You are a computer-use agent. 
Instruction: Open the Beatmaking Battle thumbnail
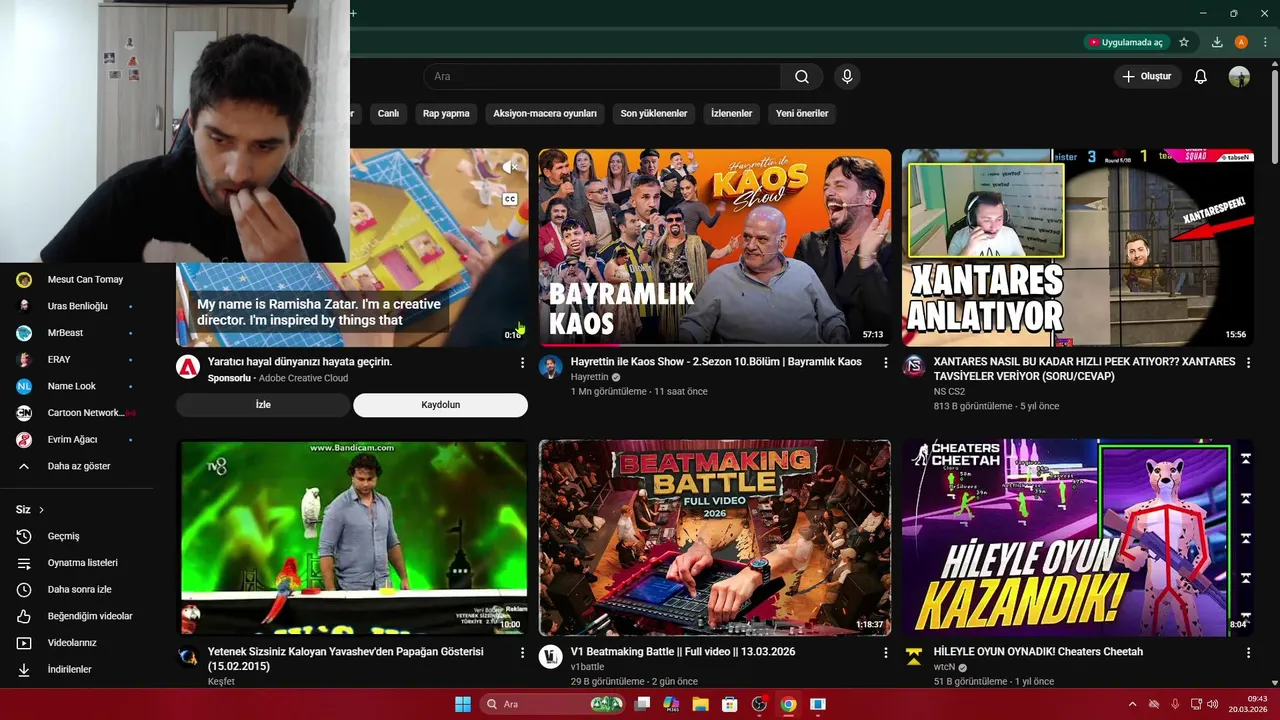coord(715,538)
